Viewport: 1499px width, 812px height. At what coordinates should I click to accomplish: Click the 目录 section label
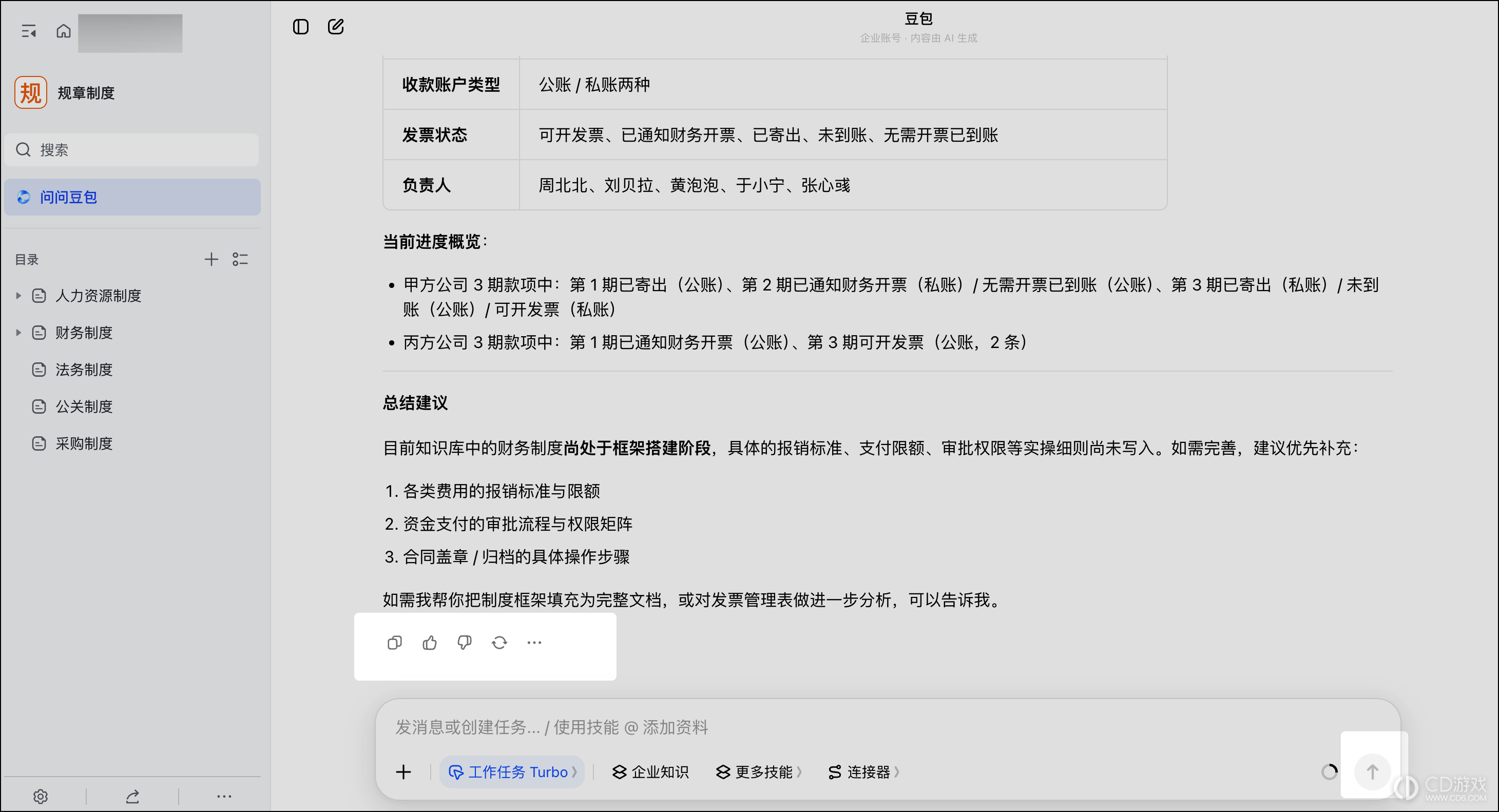27,259
